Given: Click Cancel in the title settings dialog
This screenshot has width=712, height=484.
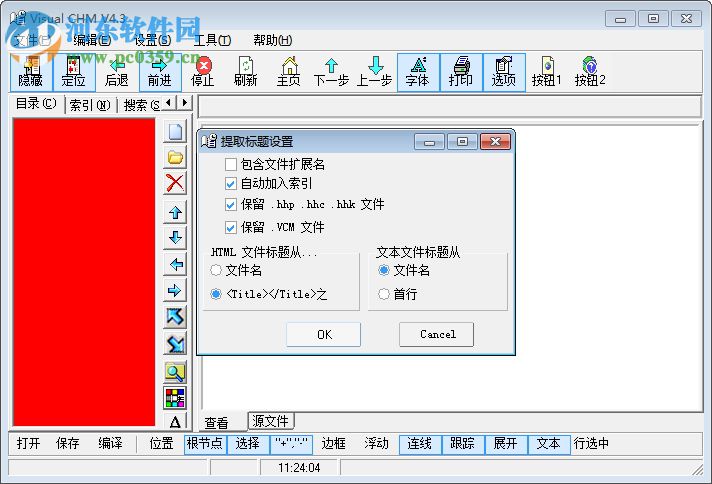Looking at the screenshot, I should (x=436, y=335).
